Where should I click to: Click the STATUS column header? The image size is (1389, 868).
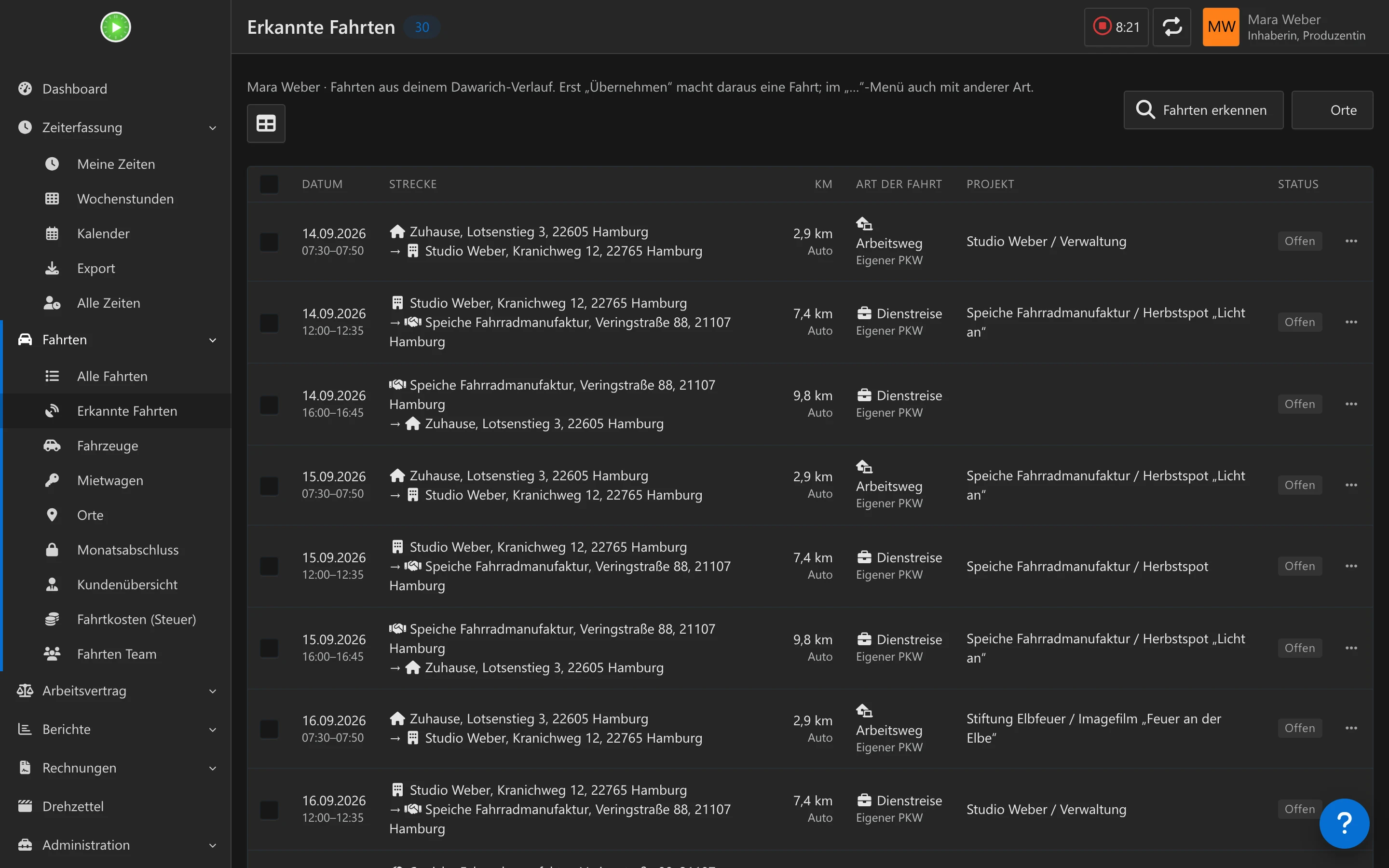click(1298, 184)
